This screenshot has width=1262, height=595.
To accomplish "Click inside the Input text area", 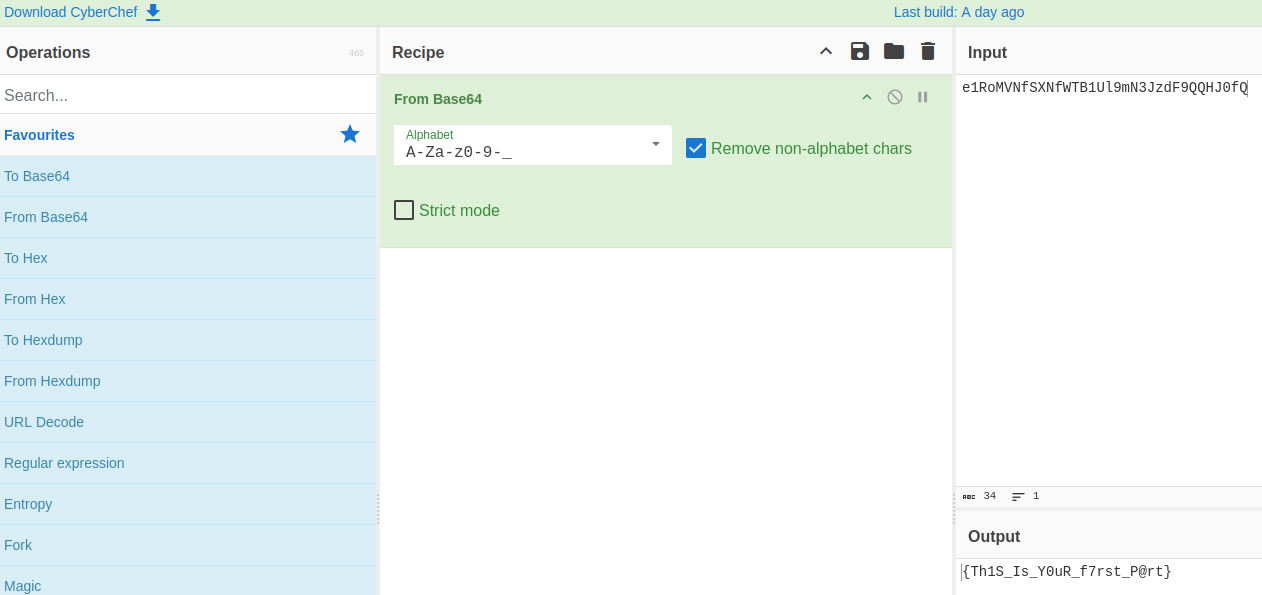I will tap(1109, 280).
